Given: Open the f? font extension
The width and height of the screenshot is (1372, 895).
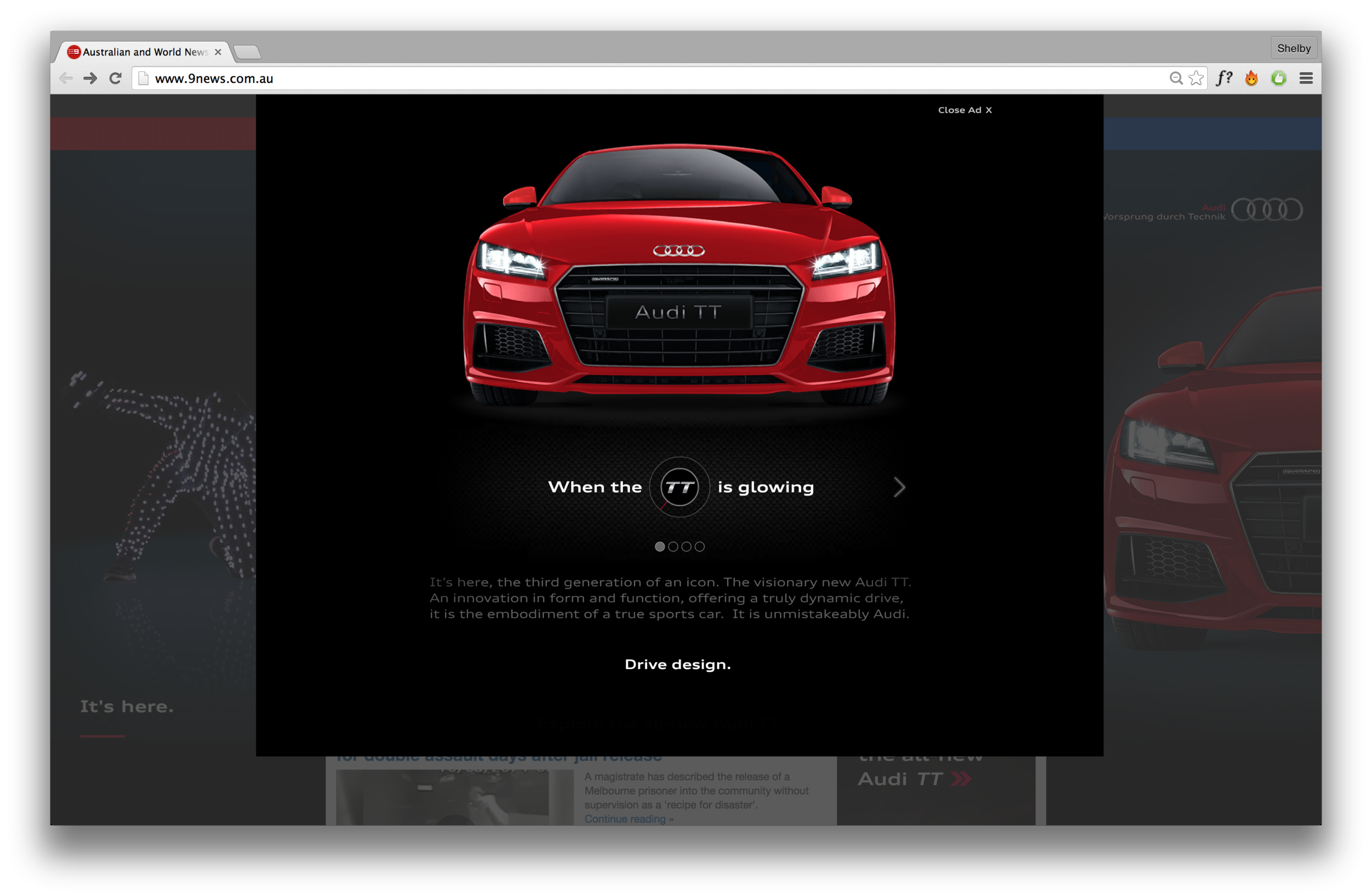Looking at the screenshot, I should click(1224, 78).
